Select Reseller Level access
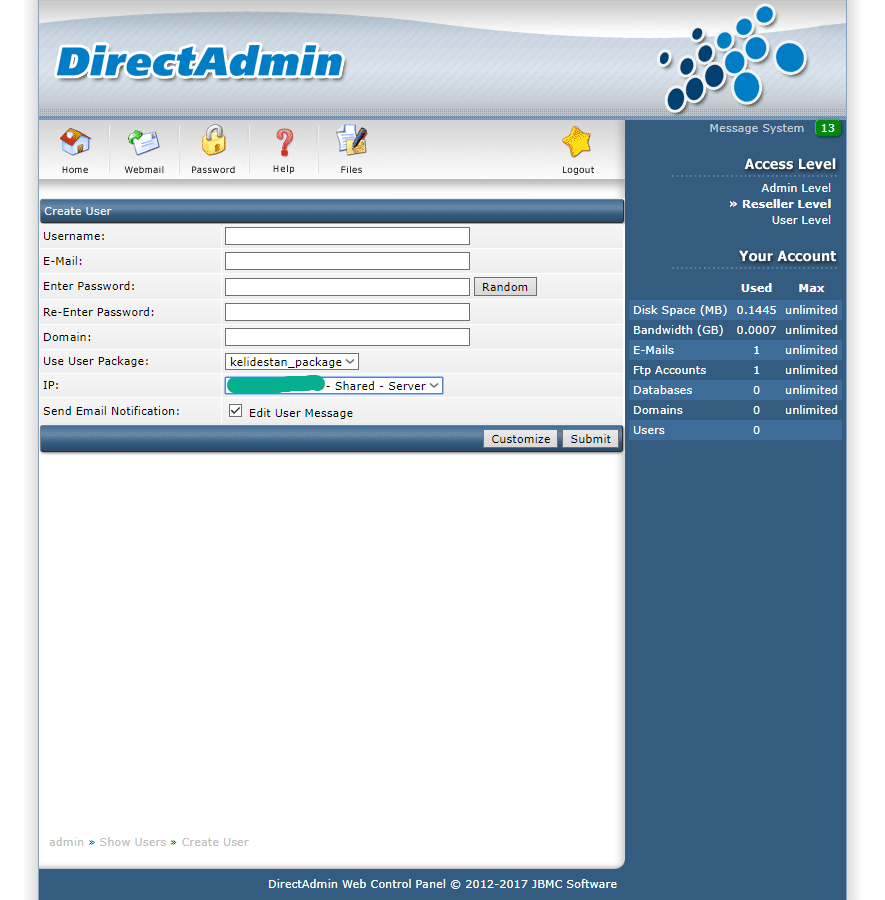Screen dimensions: 885x900 [x=786, y=204]
